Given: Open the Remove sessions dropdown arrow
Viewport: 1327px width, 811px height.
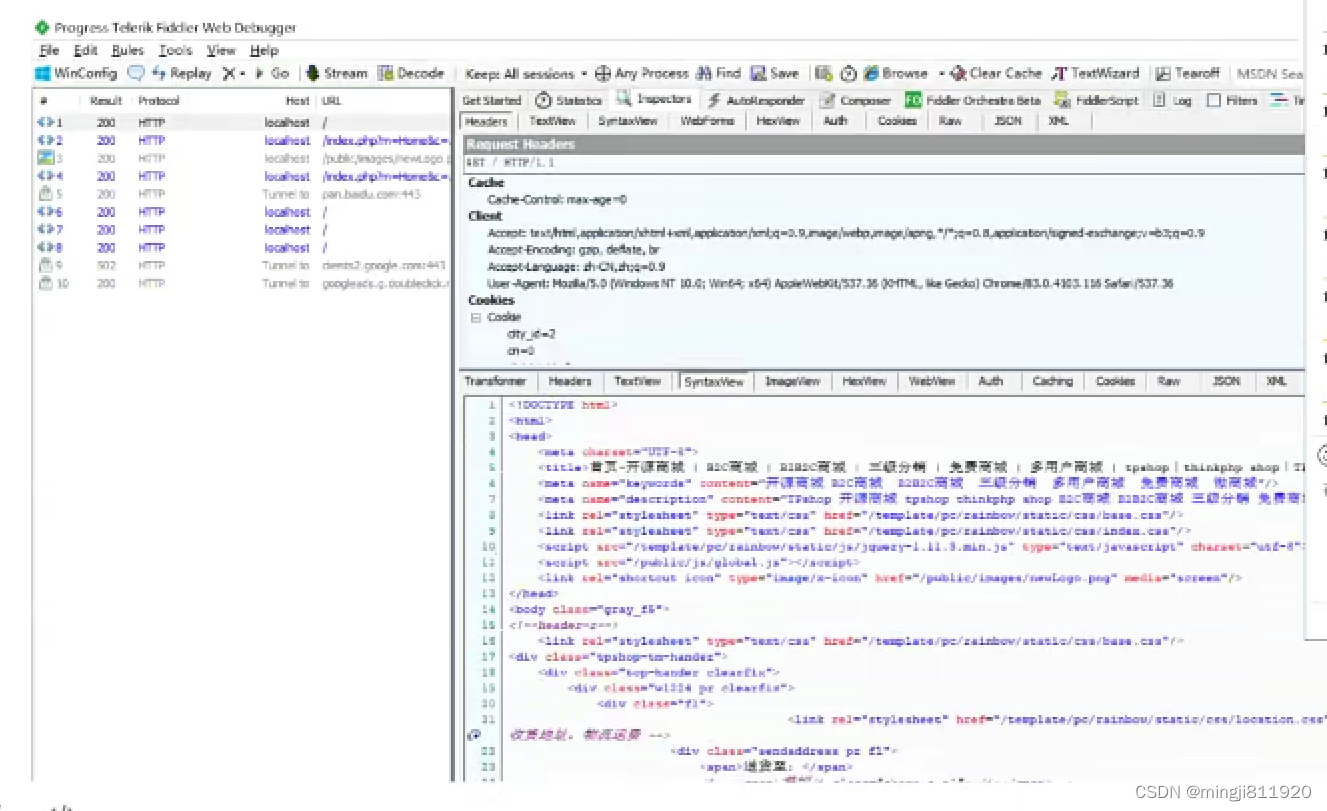Looking at the screenshot, I should tap(242, 73).
